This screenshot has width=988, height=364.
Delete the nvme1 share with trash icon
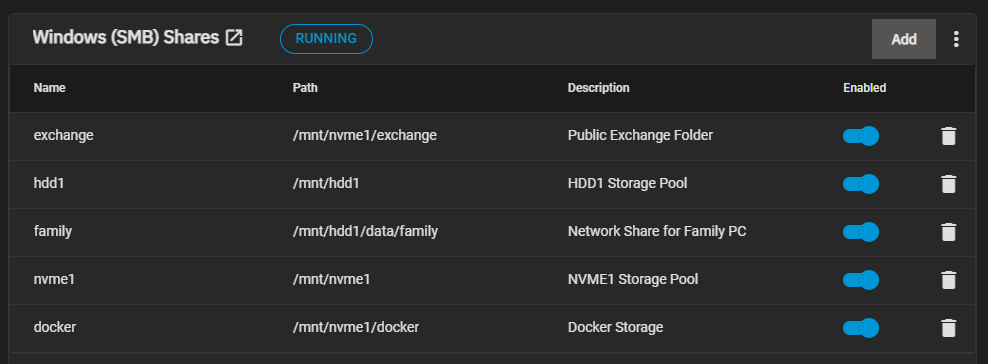click(948, 280)
